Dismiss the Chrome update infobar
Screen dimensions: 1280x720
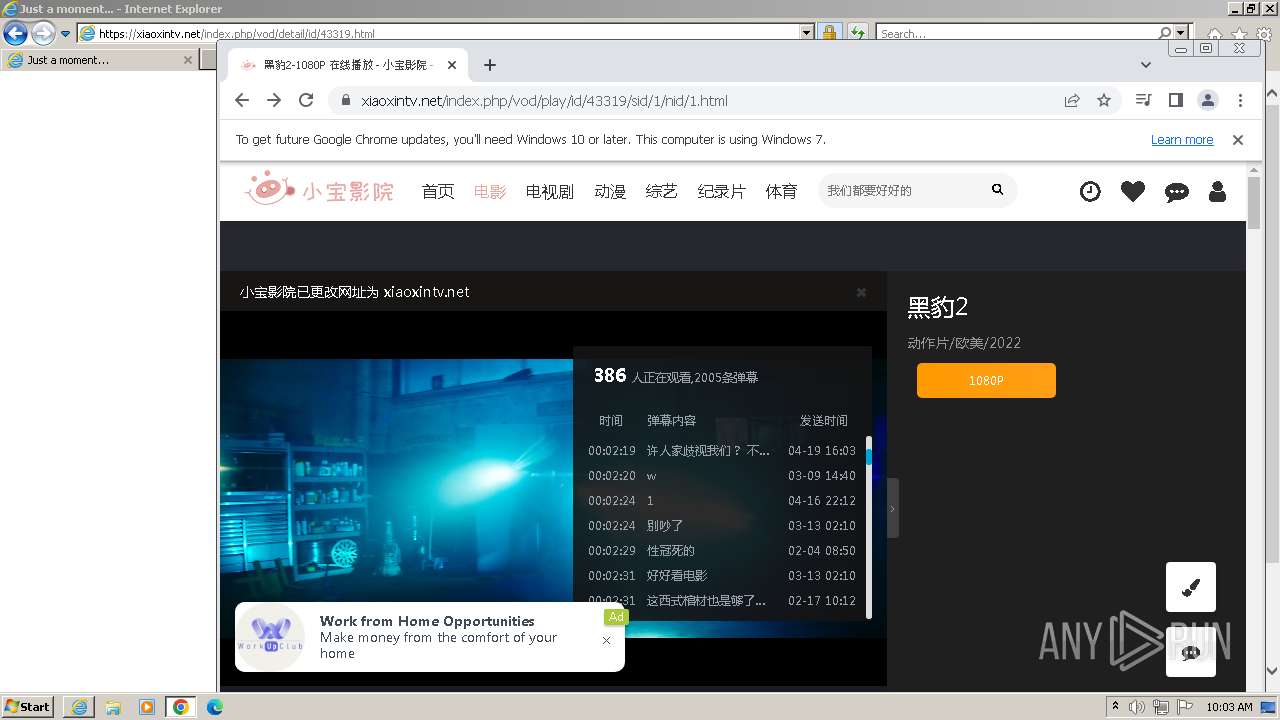pyautogui.click(x=1238, y=140)
